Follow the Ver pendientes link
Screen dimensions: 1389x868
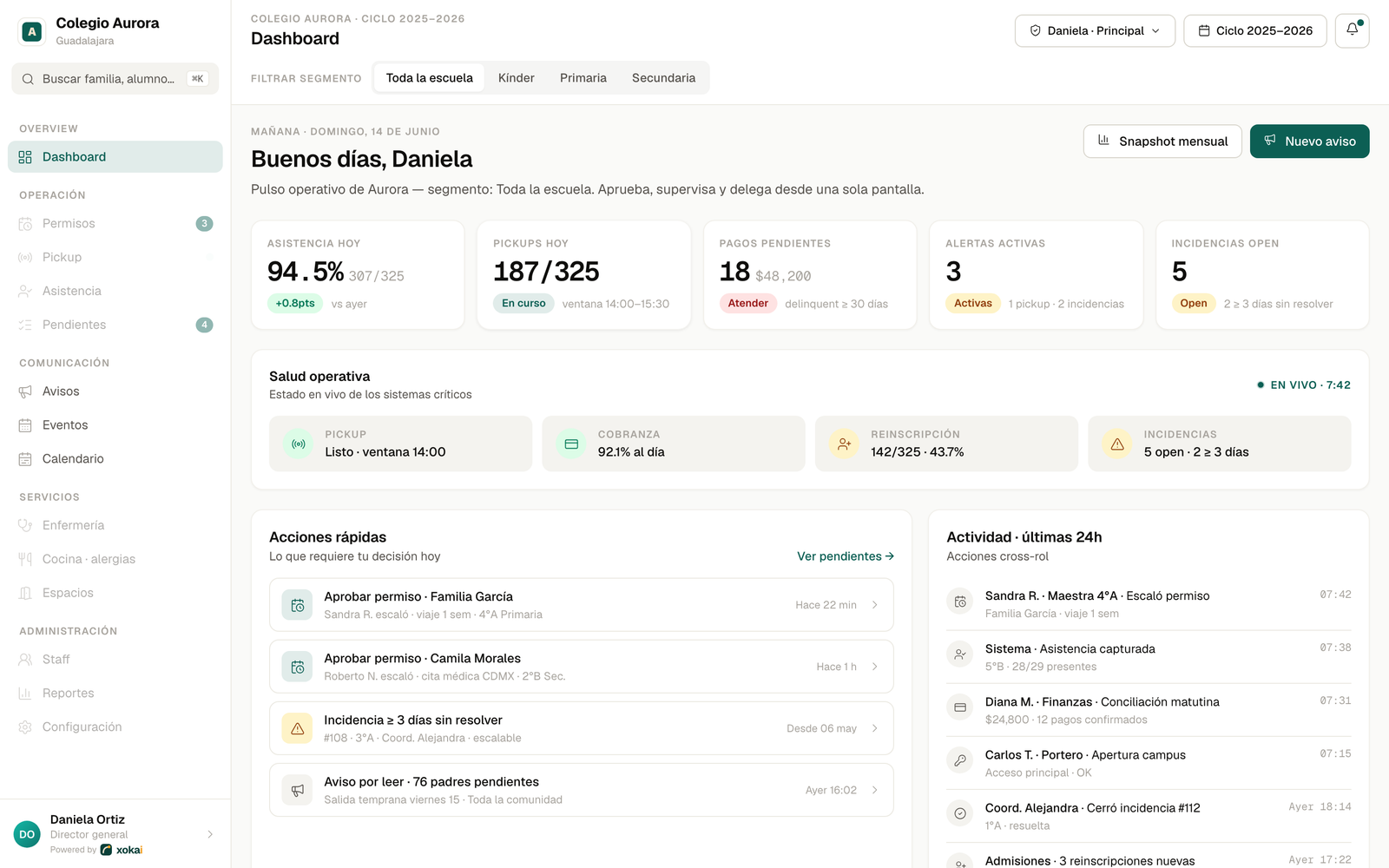[x=846, y=556]
